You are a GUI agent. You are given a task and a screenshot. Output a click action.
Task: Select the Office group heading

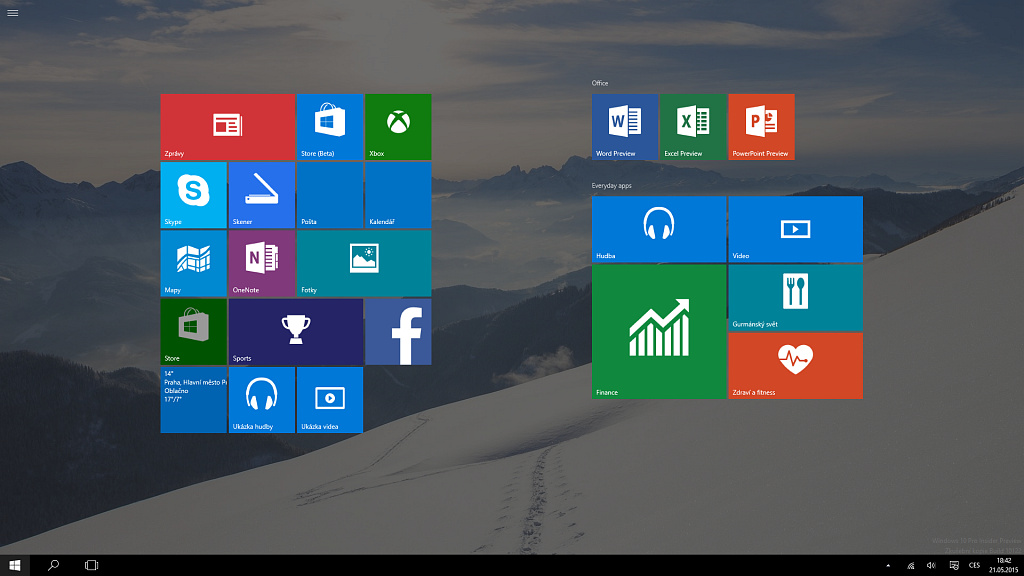tap(600, 83)
